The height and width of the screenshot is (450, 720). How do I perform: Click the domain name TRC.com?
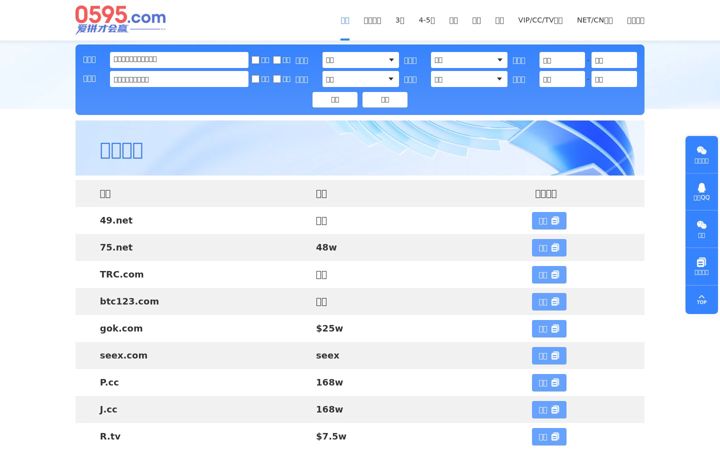coord(122,275)
